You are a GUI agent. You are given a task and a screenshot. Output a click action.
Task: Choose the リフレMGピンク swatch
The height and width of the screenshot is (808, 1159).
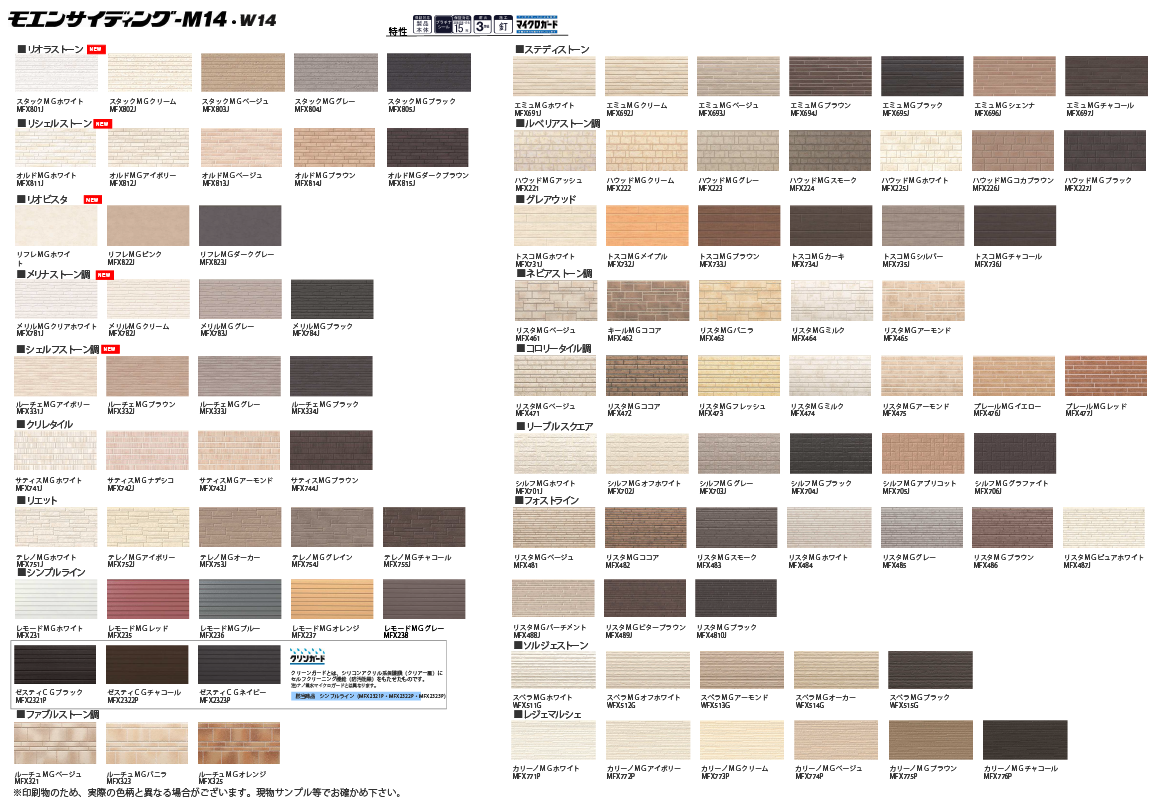(x=148, y=225)
